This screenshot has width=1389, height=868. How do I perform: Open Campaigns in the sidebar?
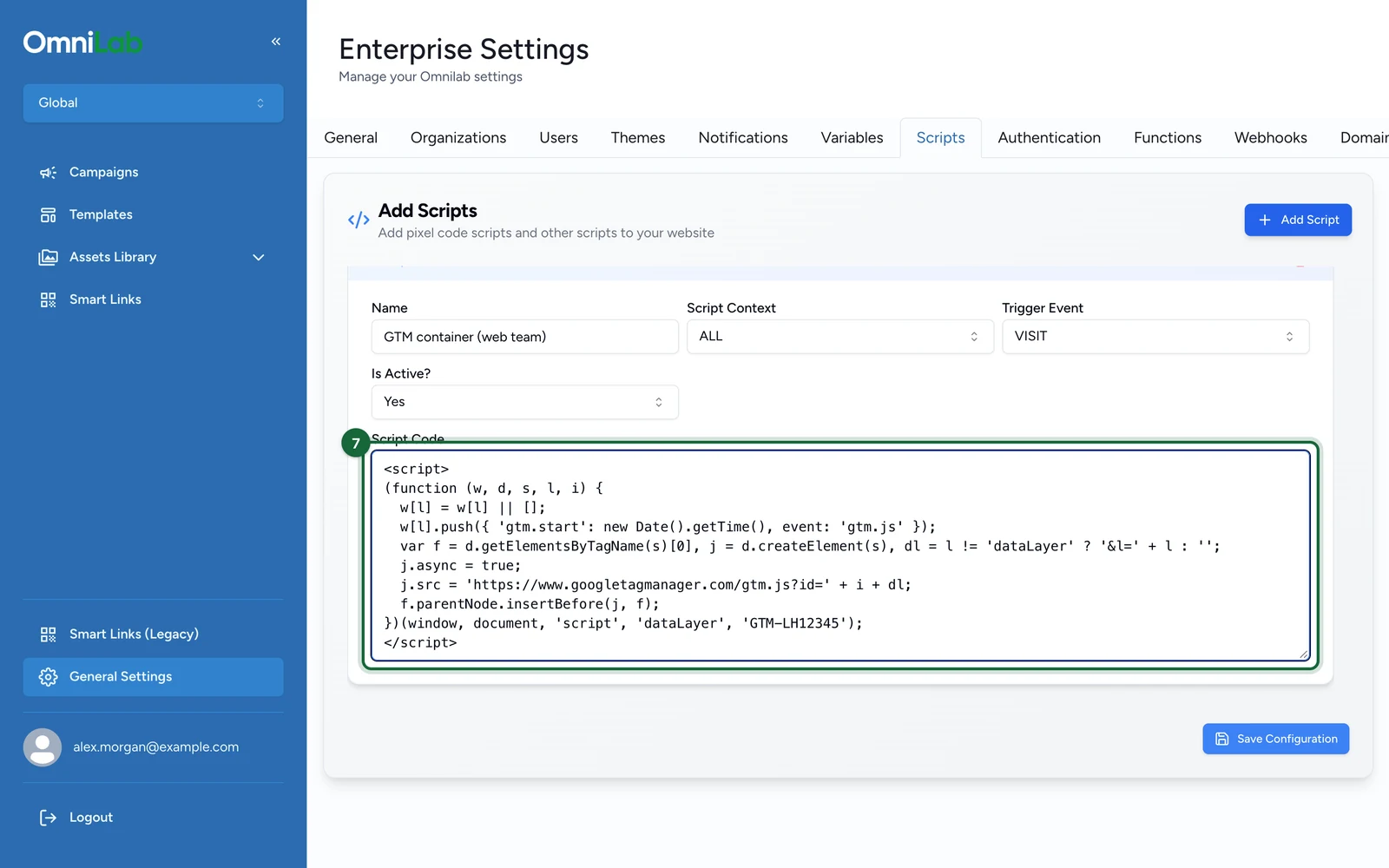pyautogui.click(x=153, y=173)
